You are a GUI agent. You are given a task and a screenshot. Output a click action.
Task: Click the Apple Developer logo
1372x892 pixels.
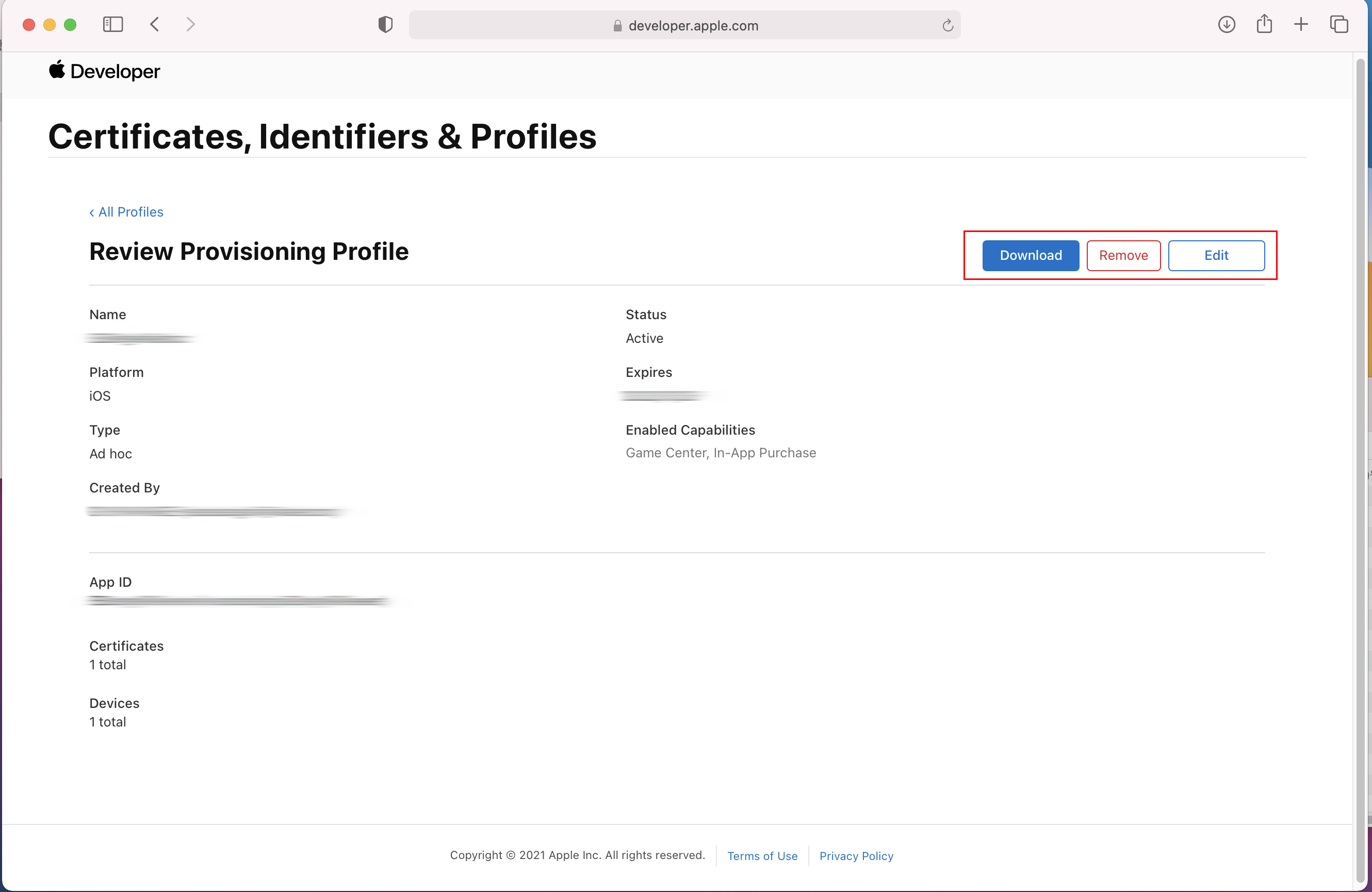(104, 72)
